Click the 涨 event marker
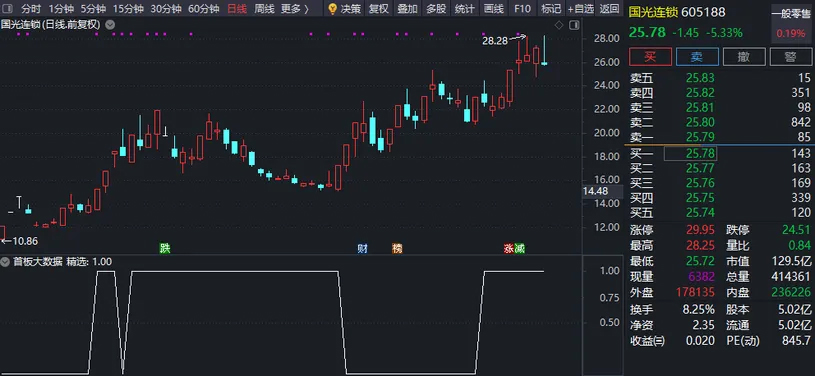The height and width of the screenshot is (376, 815). pyautogui.click(x=508, y=248)
